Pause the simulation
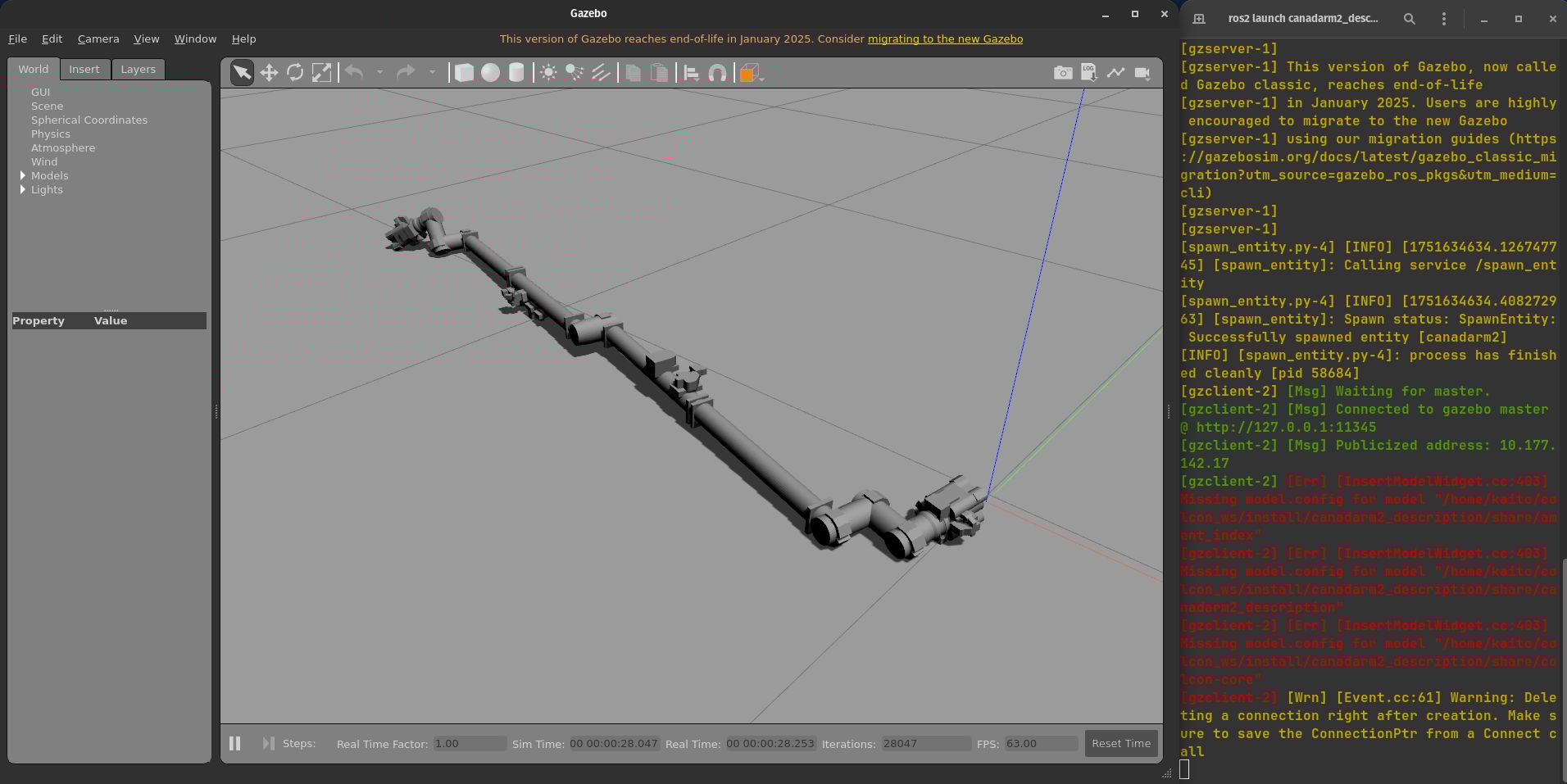1567x784 pixels. (x=235, y=743)
